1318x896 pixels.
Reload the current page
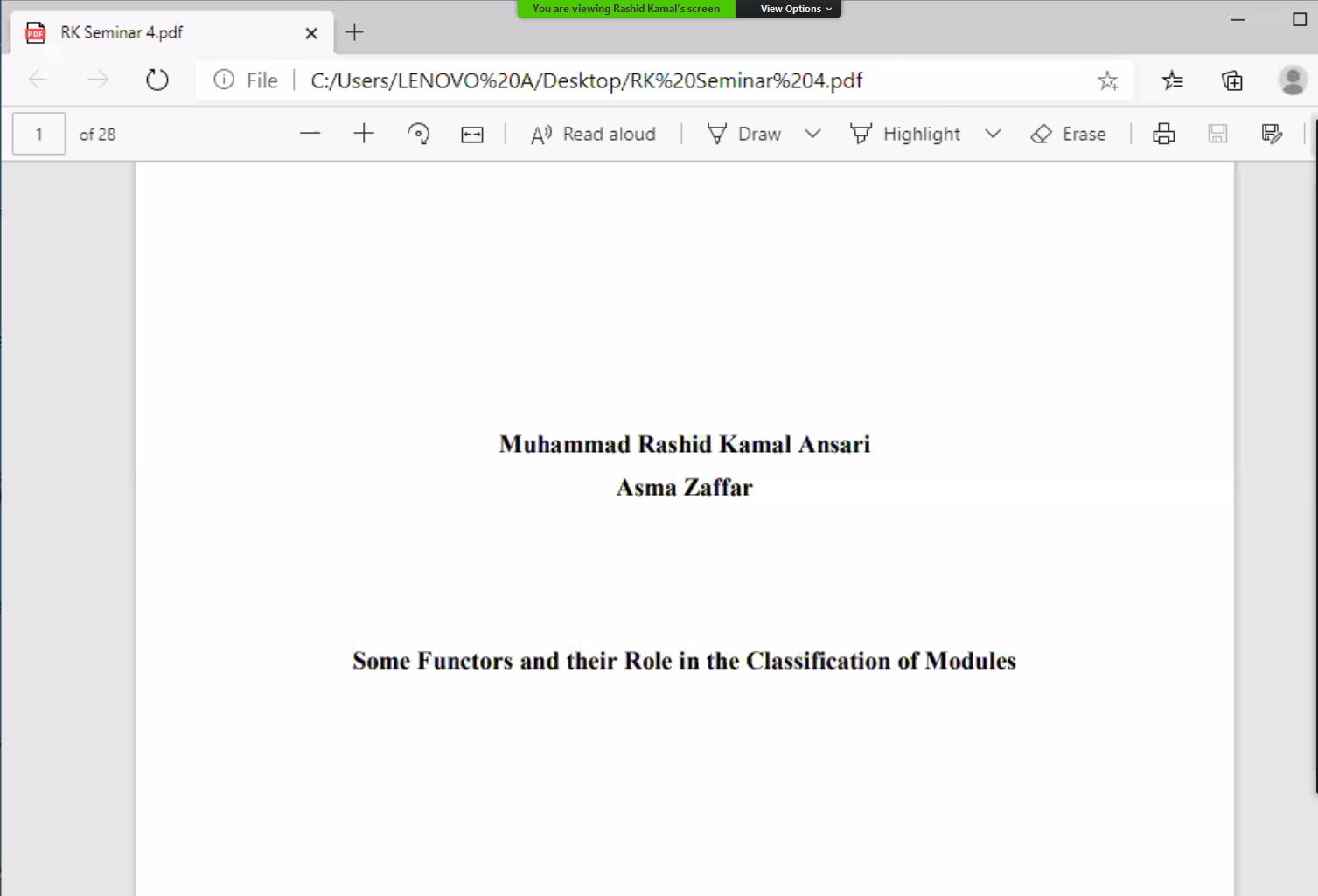pos(157,80)
